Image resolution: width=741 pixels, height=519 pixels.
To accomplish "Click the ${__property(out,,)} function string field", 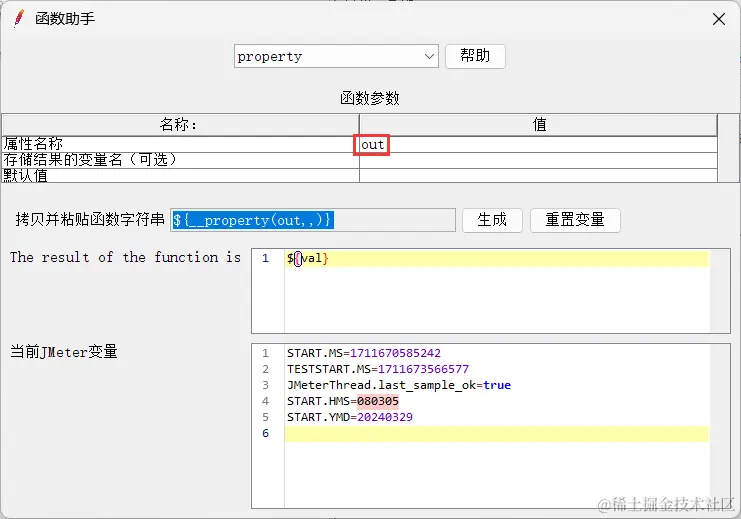I will [x=313, y=220].
